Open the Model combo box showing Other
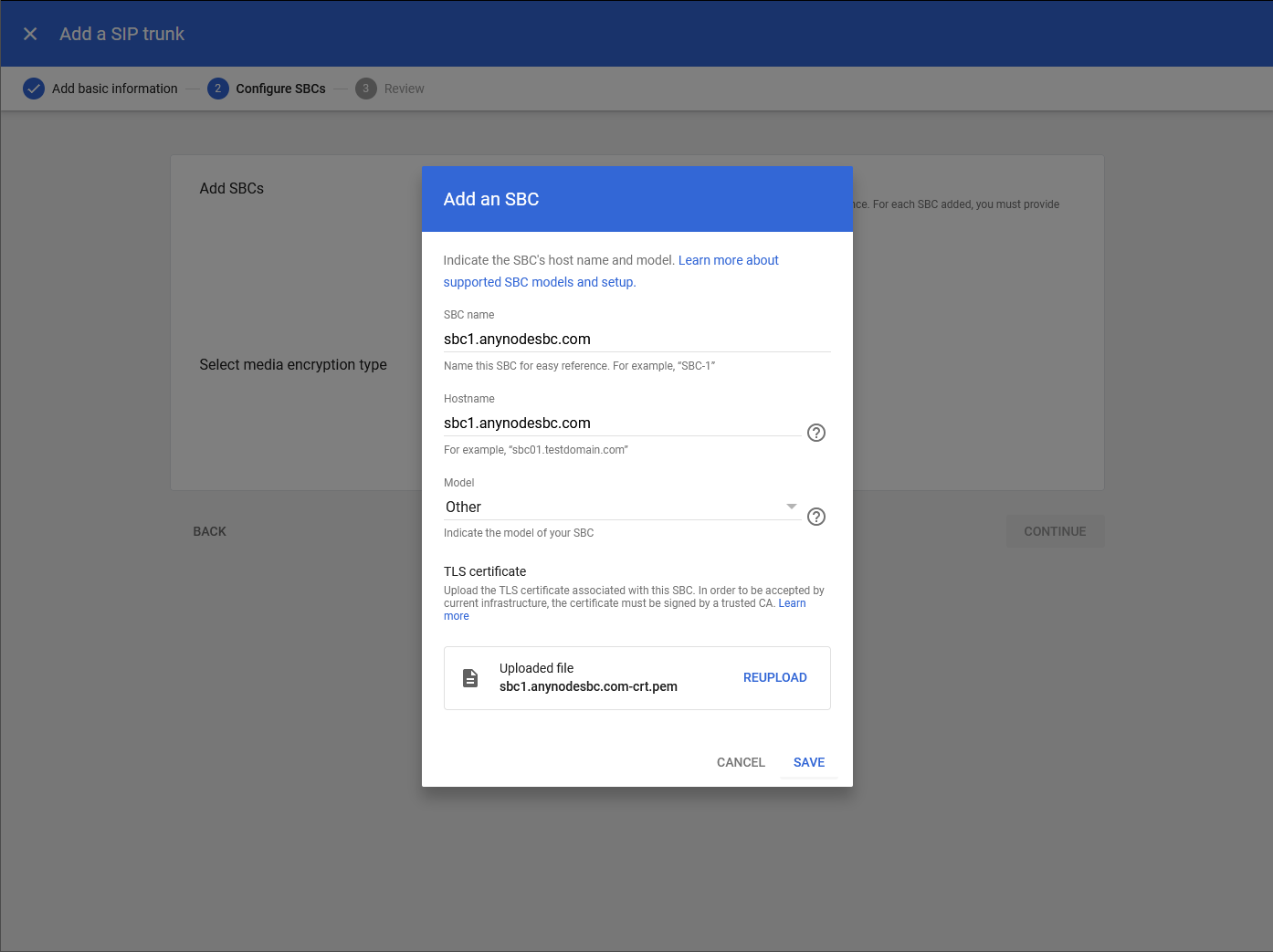Viewport: 1273px width, 952px height. pyautogui.click(x=622, y=507)
